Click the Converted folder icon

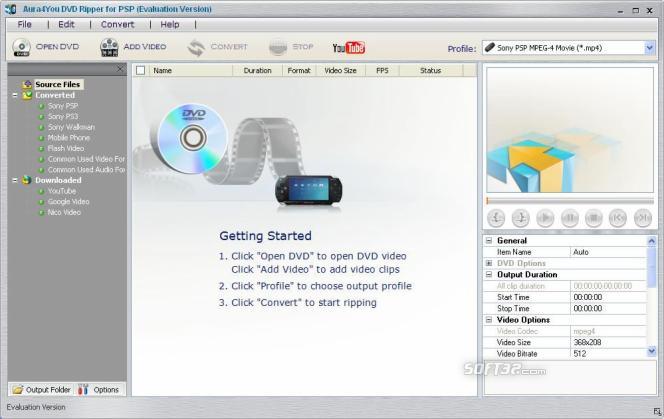coord(28,95)
